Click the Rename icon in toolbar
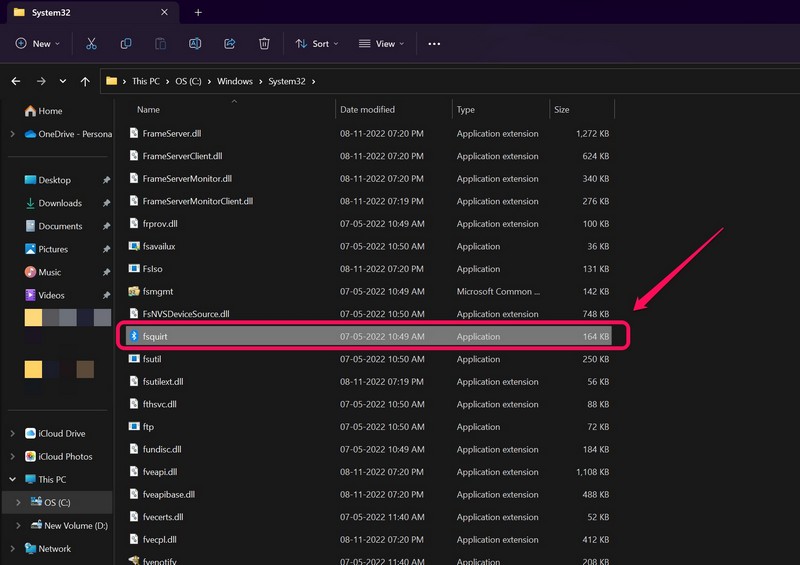This screenshot has height=565, width=800. point(195,44)
